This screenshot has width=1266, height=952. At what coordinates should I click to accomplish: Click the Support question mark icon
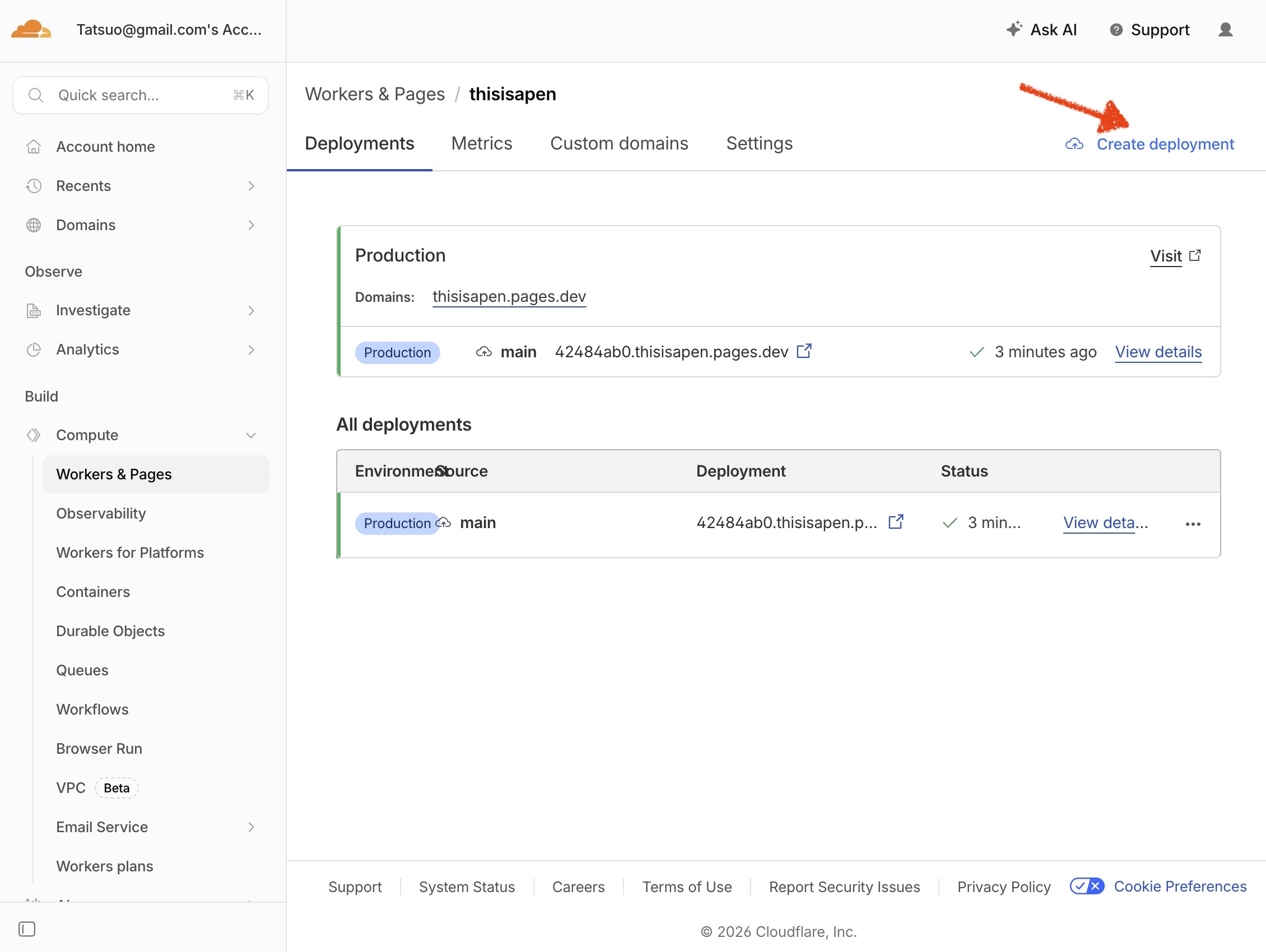tap(1116, 30)
